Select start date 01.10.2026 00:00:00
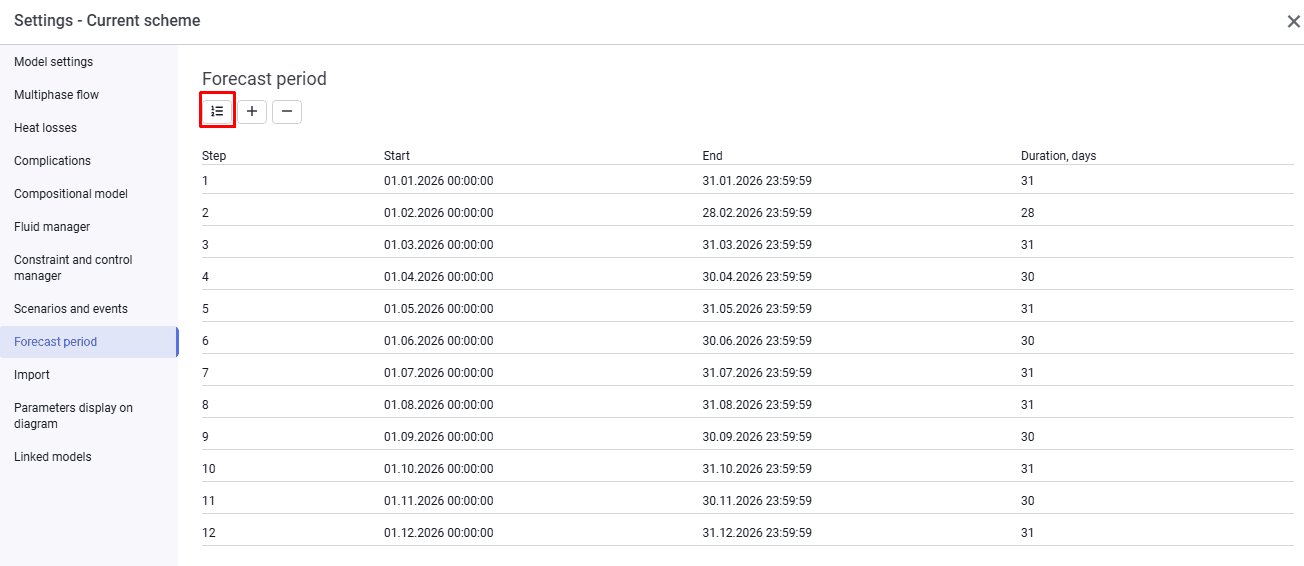 click(439, 469)
